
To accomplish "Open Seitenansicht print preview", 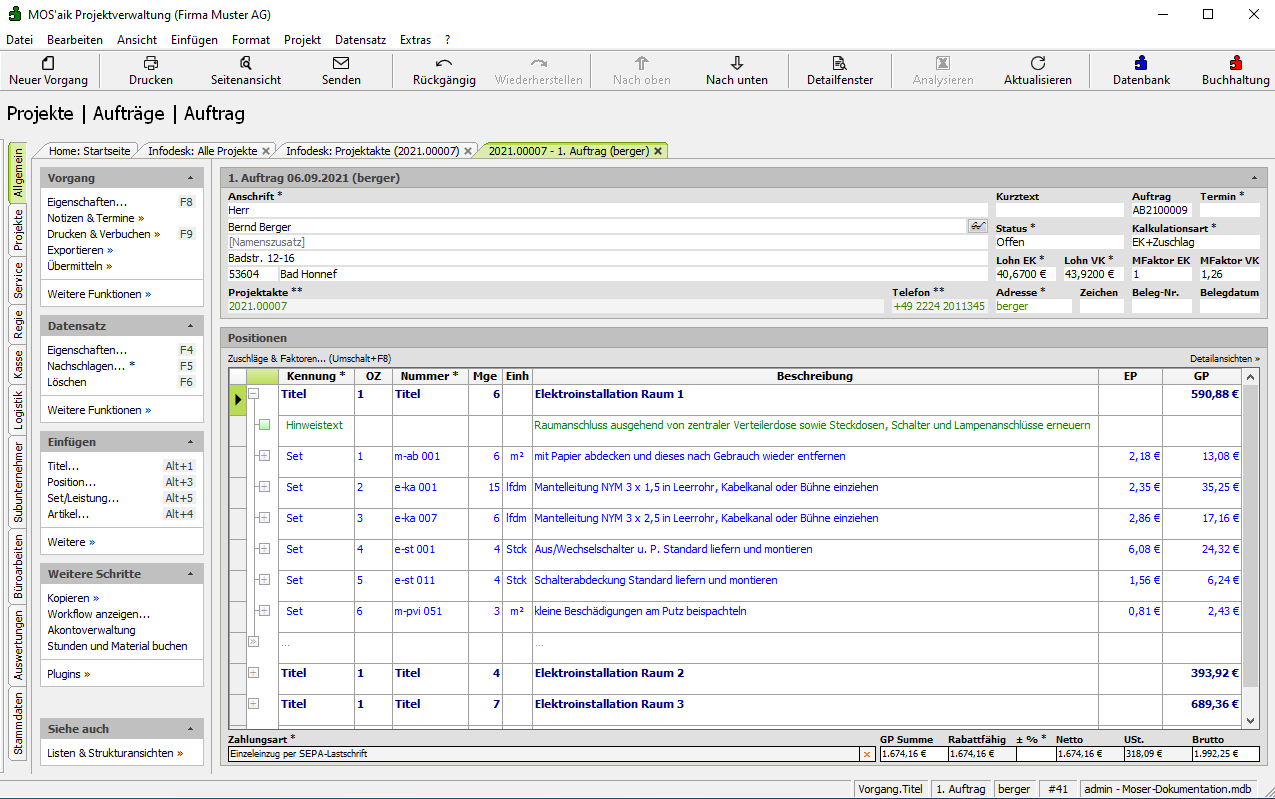I will click(246, 63).
